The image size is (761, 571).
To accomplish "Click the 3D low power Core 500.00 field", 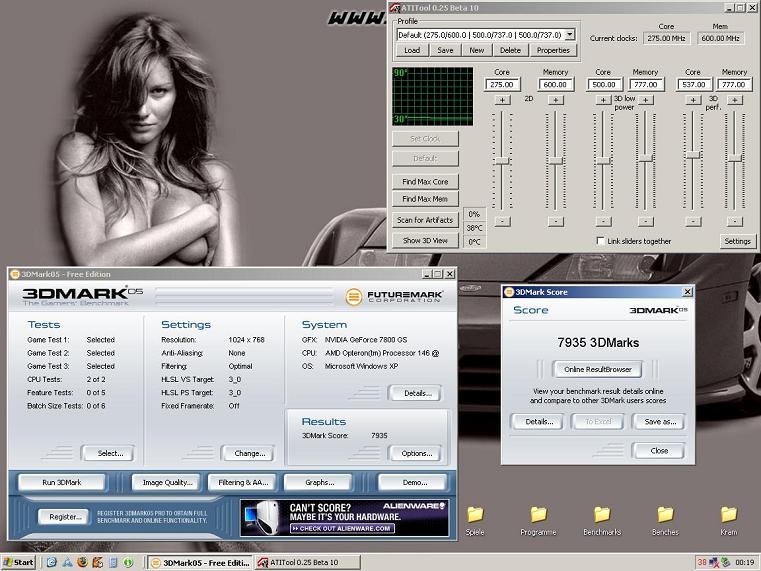I will (604, 84).
